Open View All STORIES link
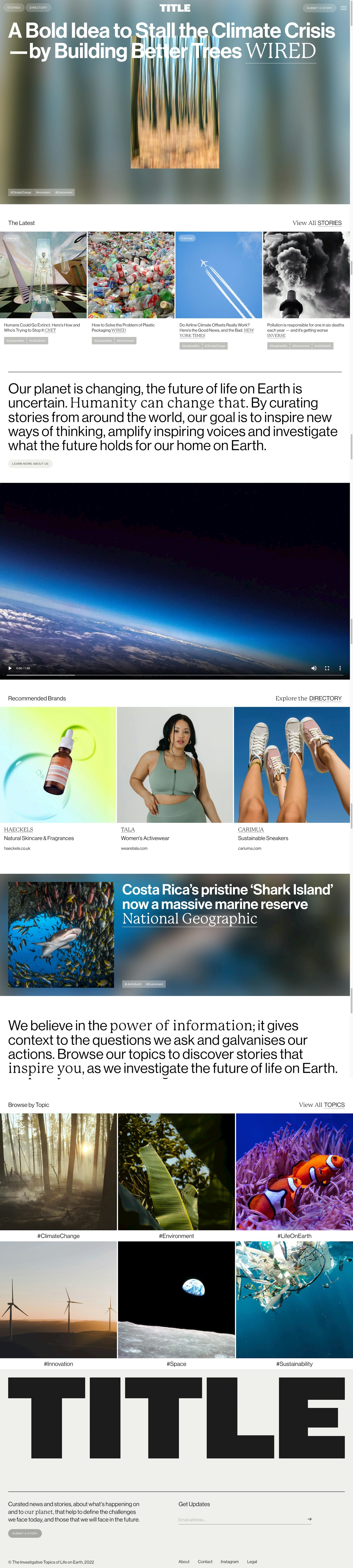Image resolution: width=353 pixels, height=1568 pixels. (x=317, y=223)
